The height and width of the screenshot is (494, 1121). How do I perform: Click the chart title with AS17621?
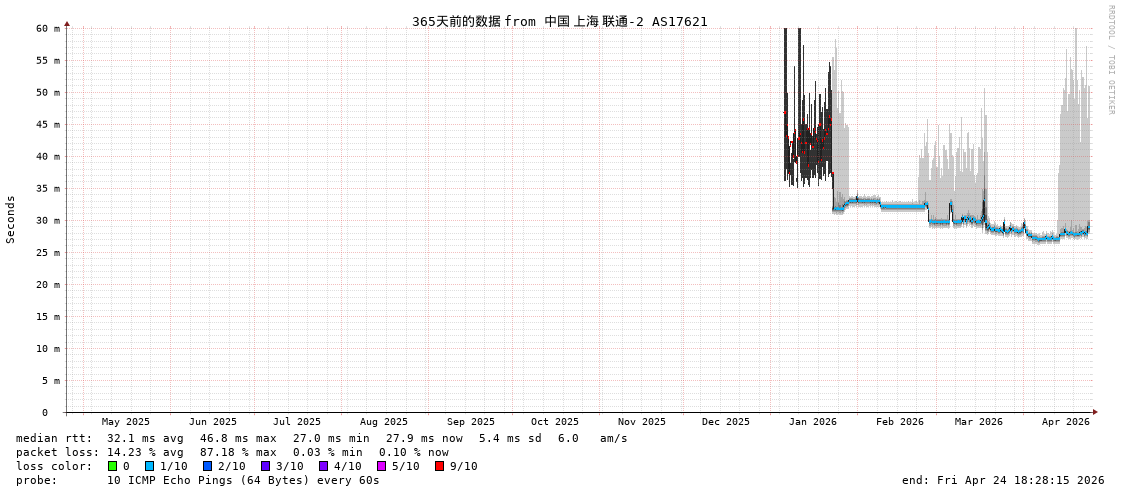pos(559,21)
